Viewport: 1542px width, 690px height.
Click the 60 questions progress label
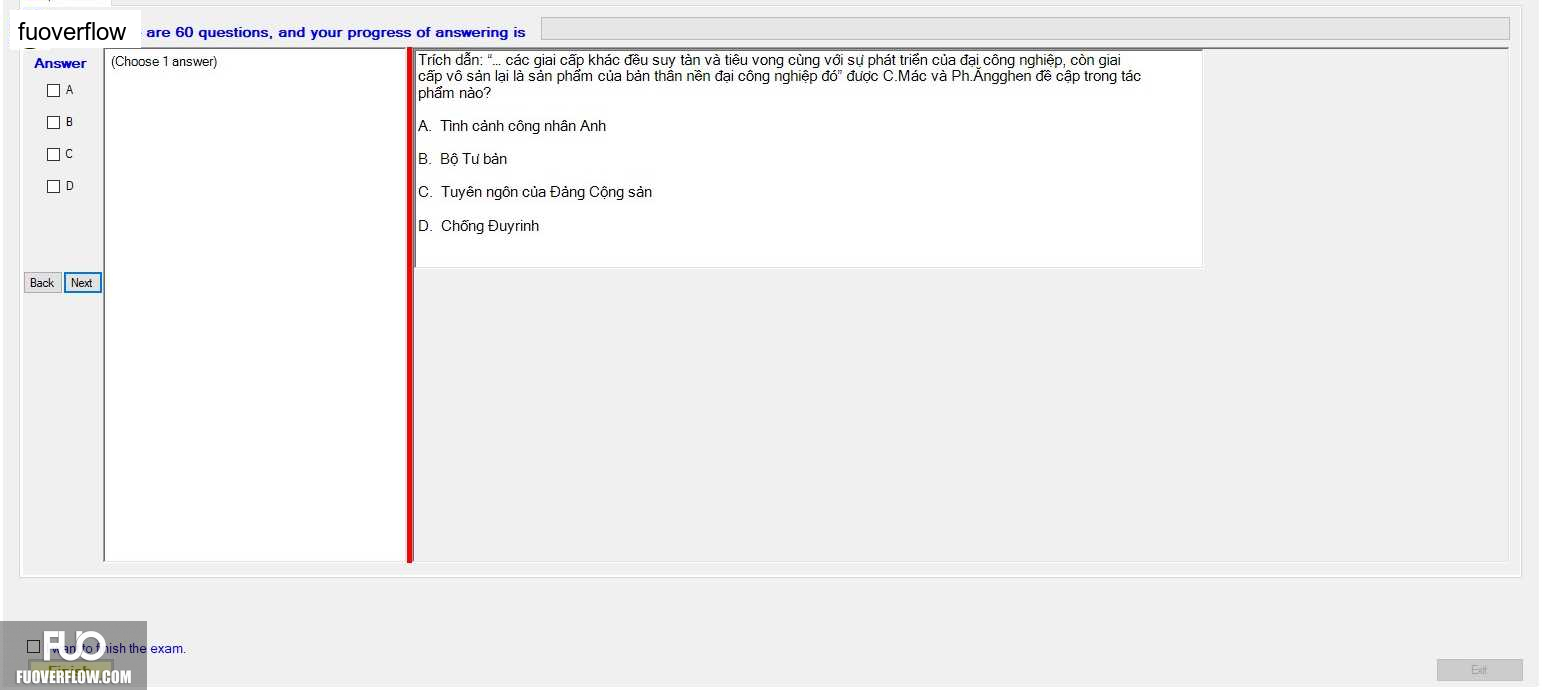(x=335, y=32)
